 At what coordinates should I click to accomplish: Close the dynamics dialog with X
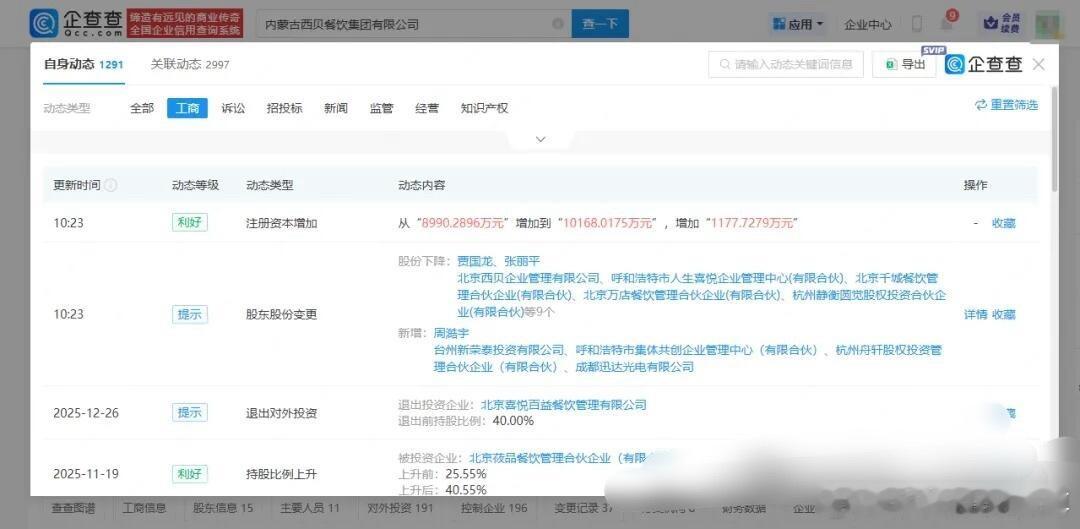click(x=1039, y=64)
